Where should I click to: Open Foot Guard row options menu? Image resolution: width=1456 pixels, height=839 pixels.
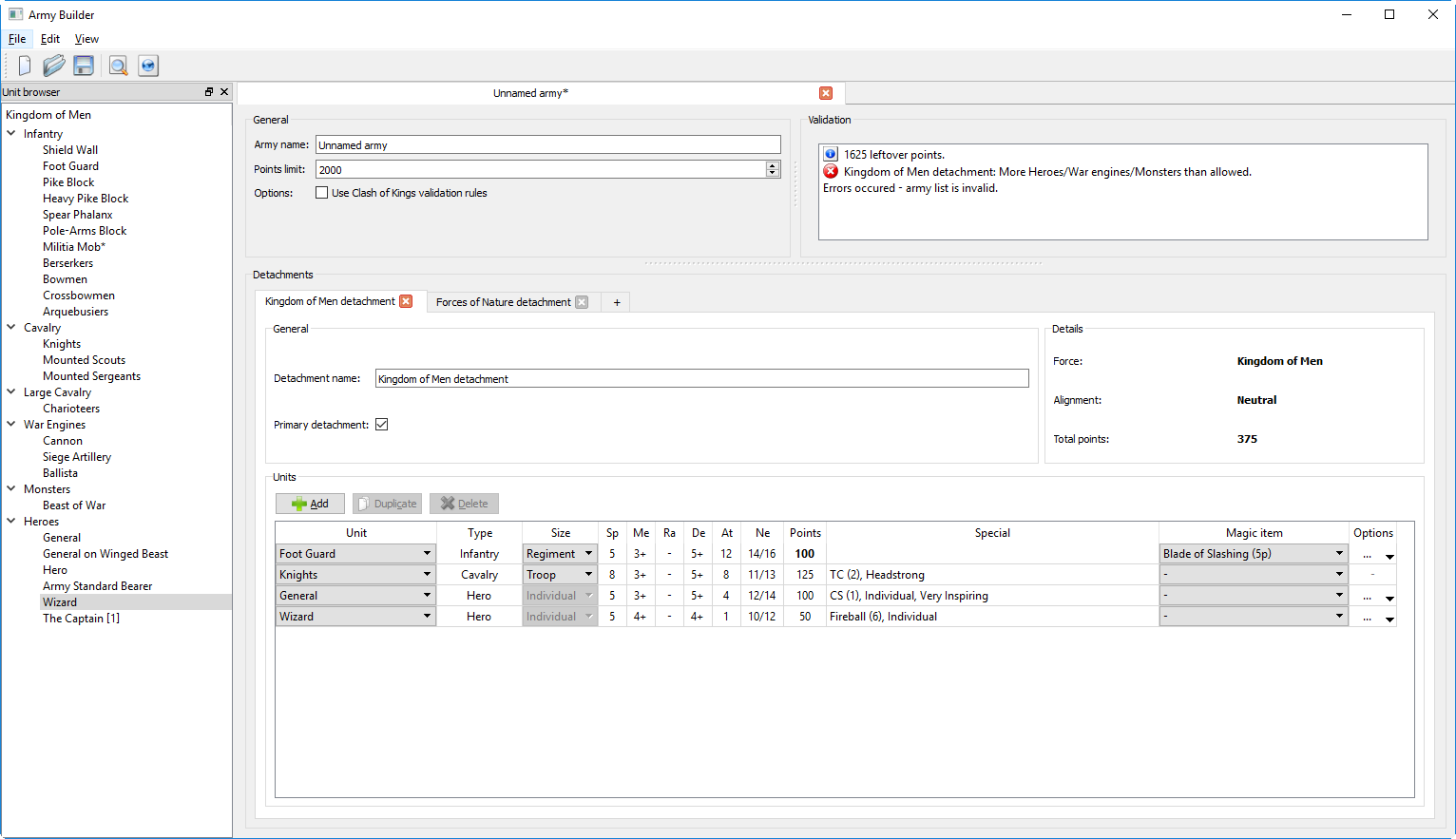(x=1373, y=555)
